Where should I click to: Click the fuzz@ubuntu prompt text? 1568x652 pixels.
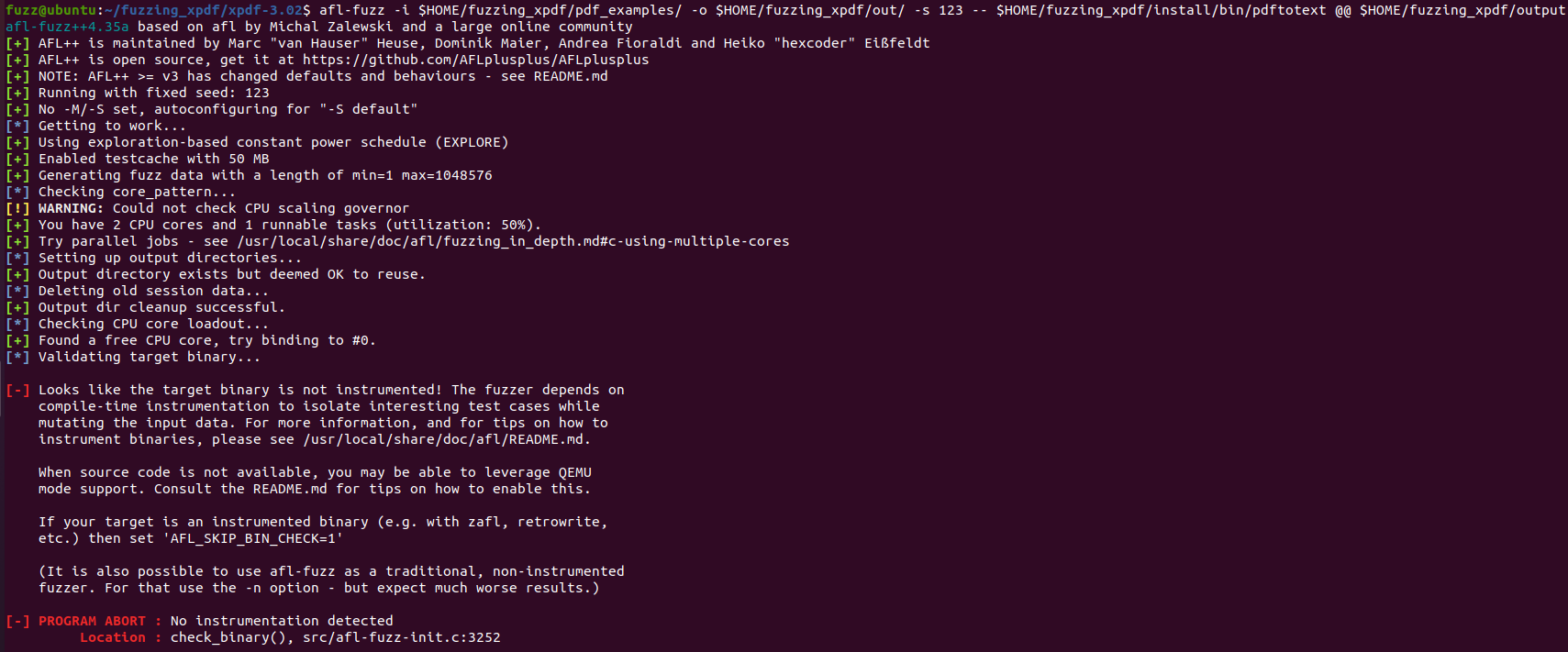coord(51,10)
